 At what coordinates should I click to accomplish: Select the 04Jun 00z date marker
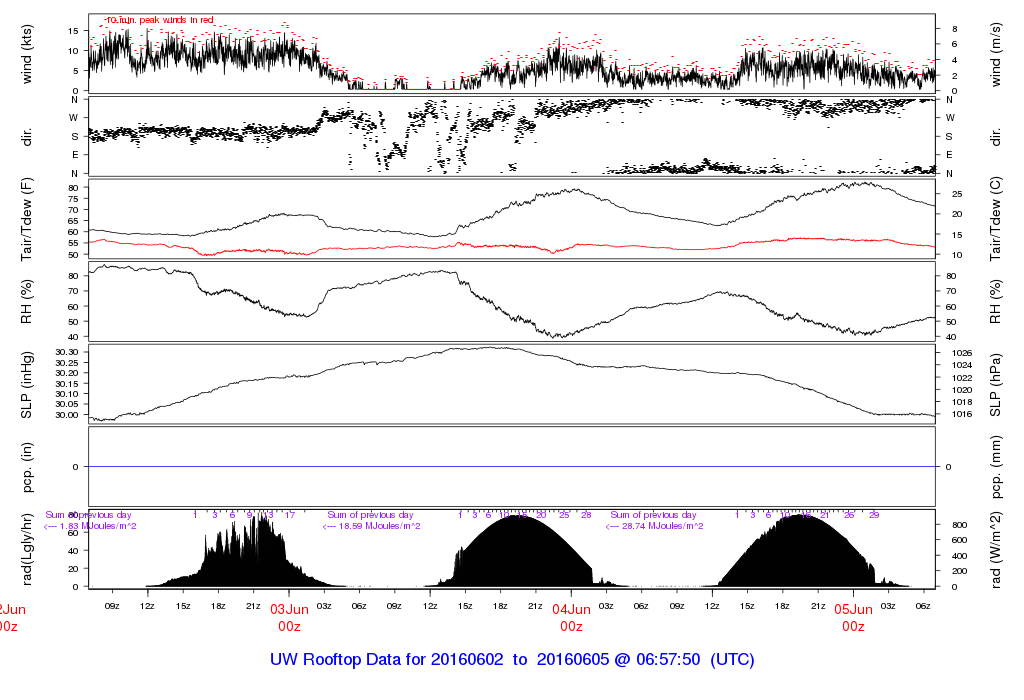(x=571, y=617)
